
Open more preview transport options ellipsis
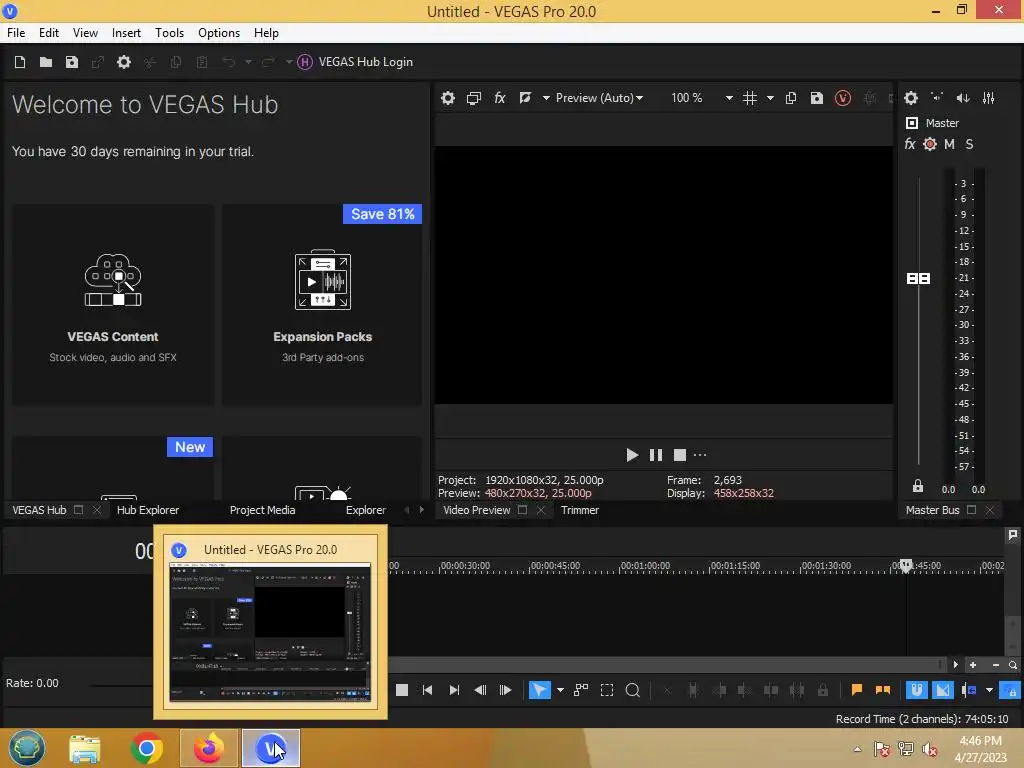click(x=700, y=455)
